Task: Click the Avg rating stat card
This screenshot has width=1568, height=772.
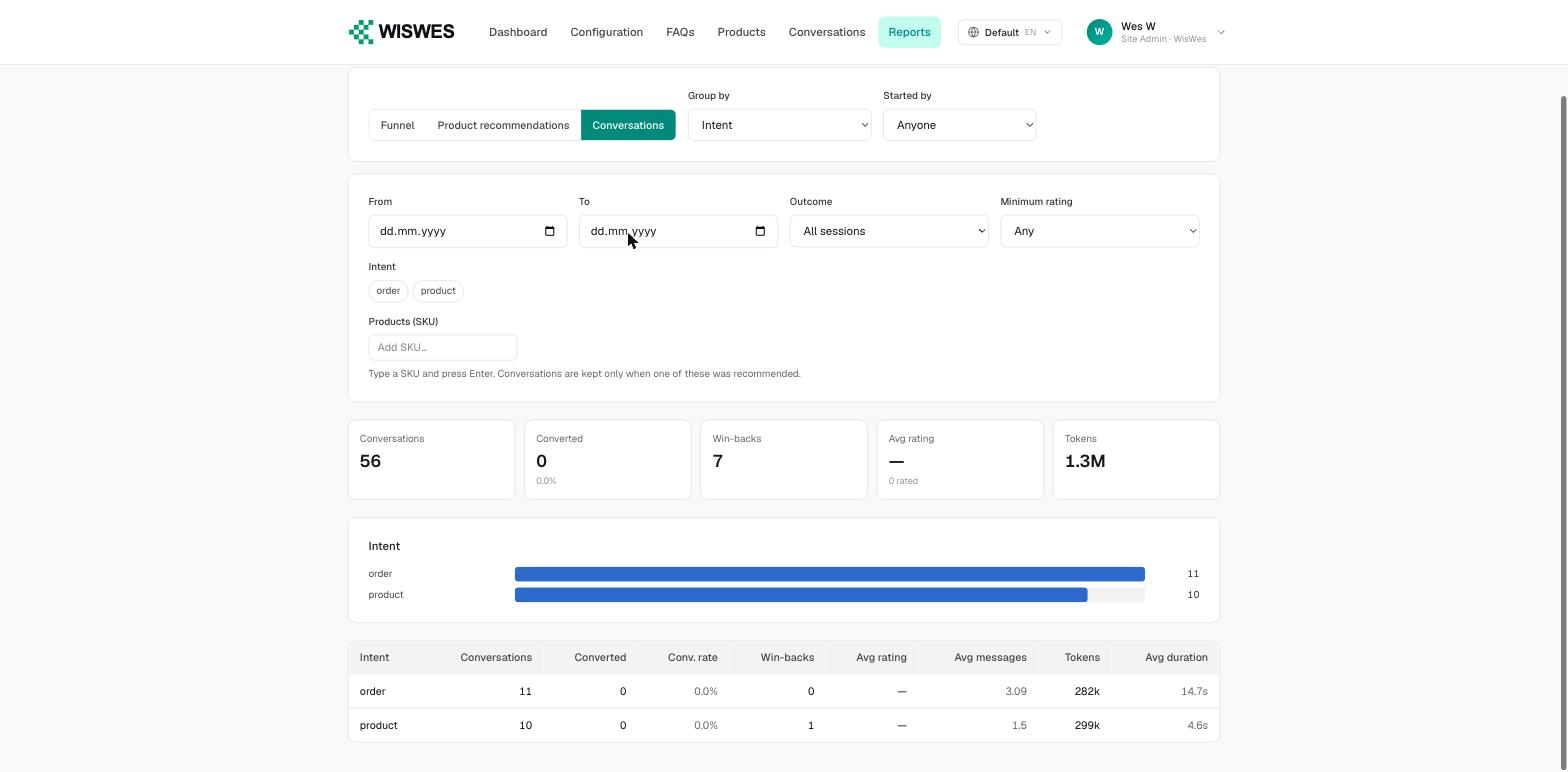Action: pyautogui.click(x=960, y=460)
